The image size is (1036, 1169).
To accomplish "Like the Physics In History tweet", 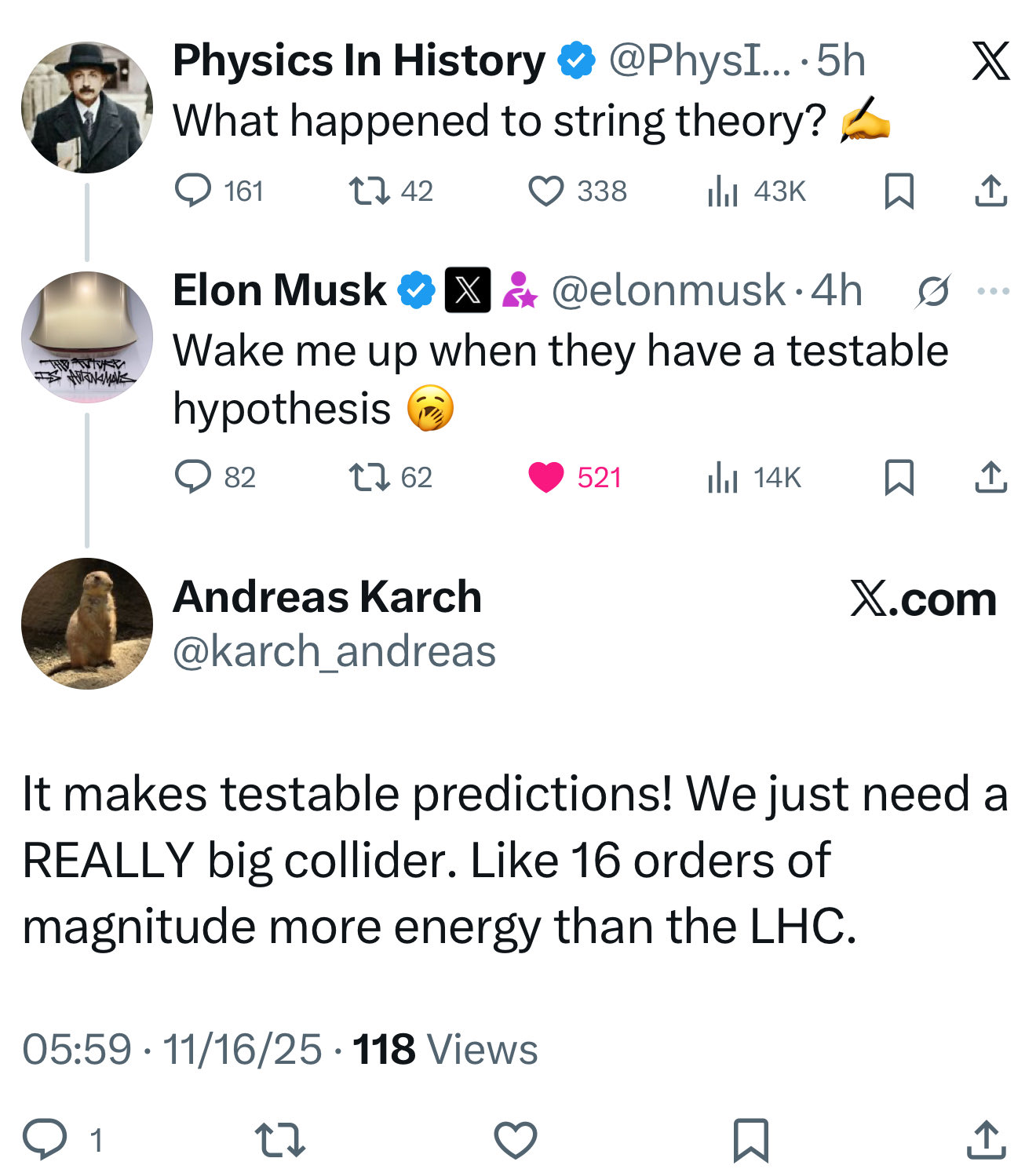I will pyautogui.click(x=546, y=191).
